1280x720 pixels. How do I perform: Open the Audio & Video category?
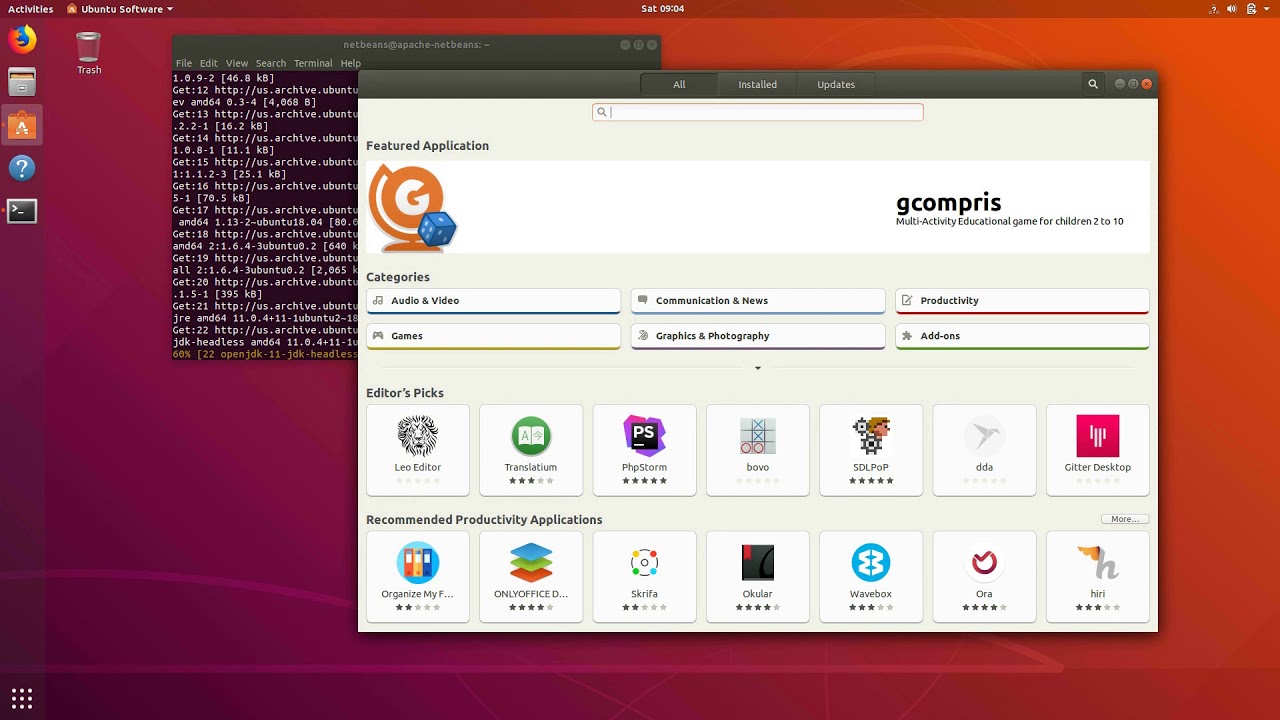click(494, 301)
